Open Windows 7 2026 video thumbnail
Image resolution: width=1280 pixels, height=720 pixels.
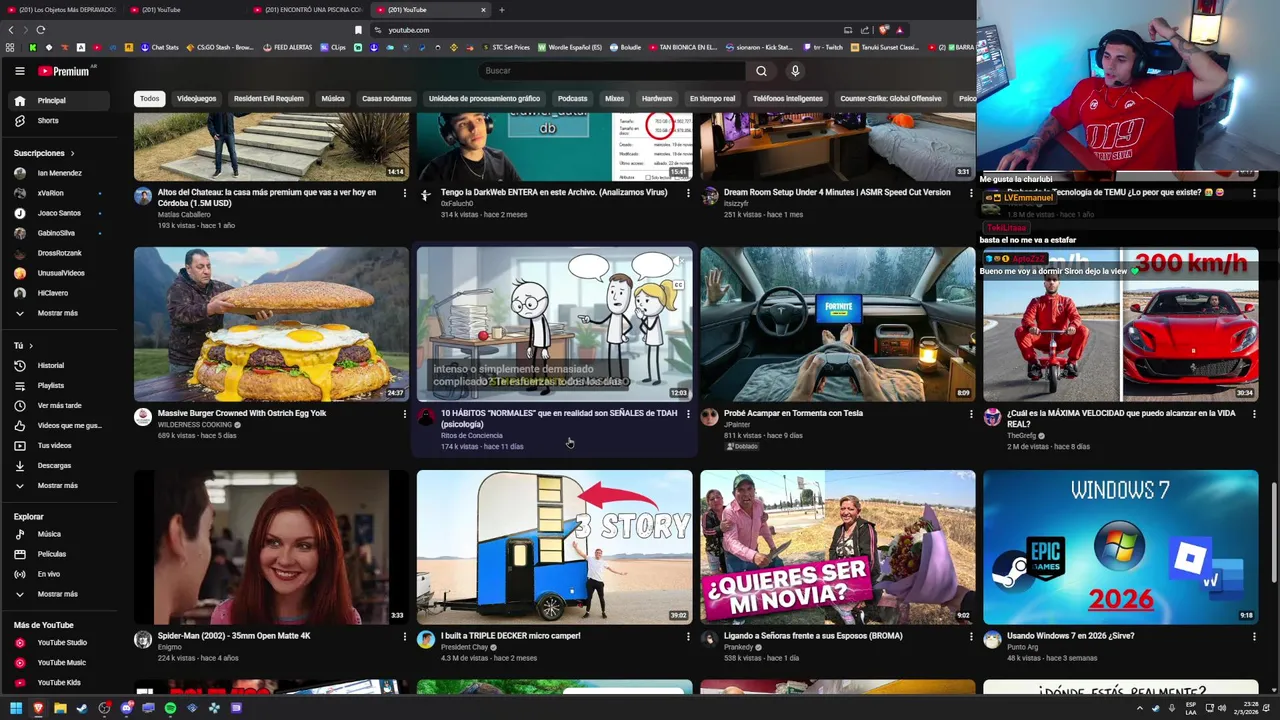pyautogui.click(x=1120, y=547)
